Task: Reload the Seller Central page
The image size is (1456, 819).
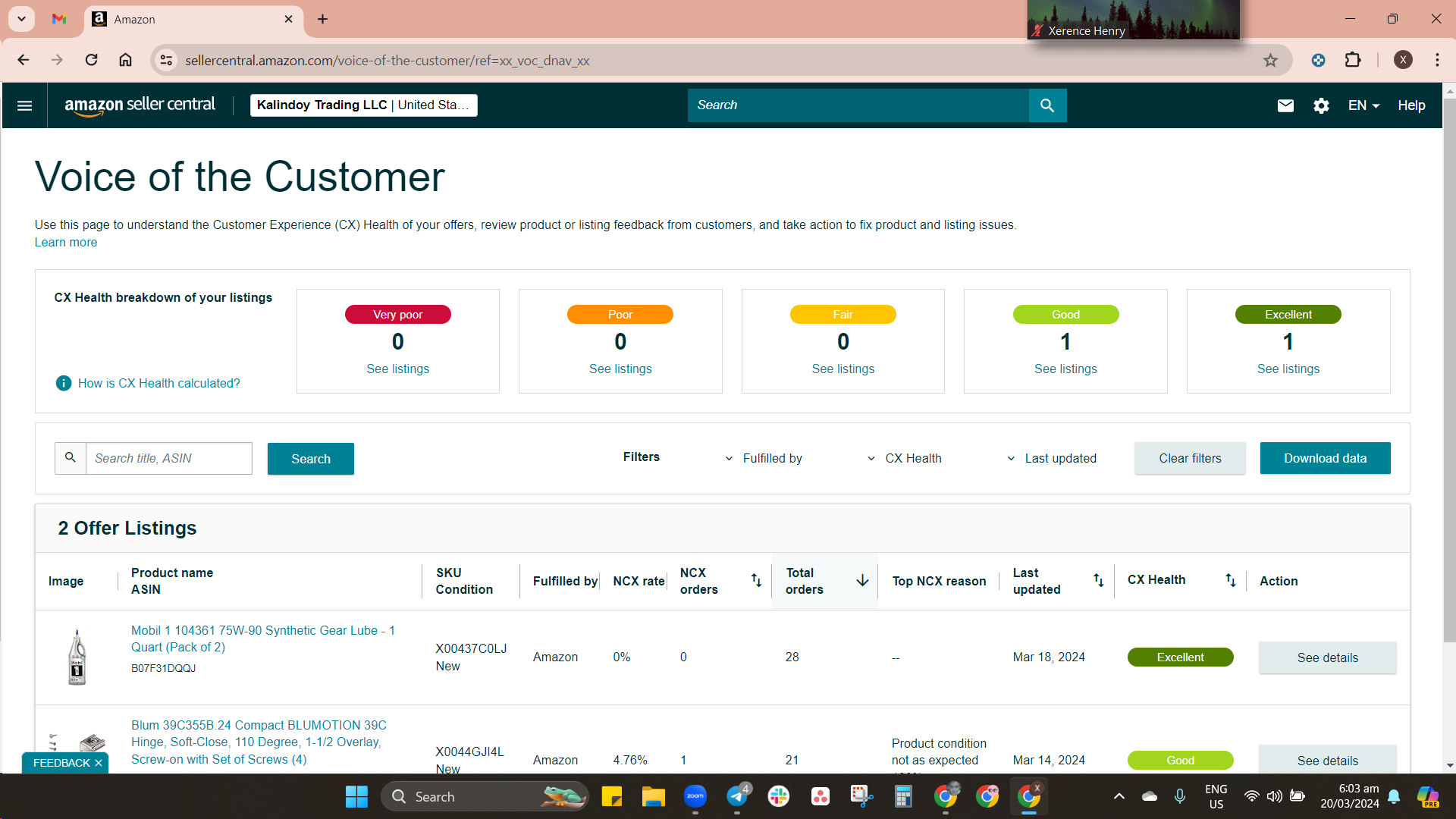Action: [x=91, y=60]
